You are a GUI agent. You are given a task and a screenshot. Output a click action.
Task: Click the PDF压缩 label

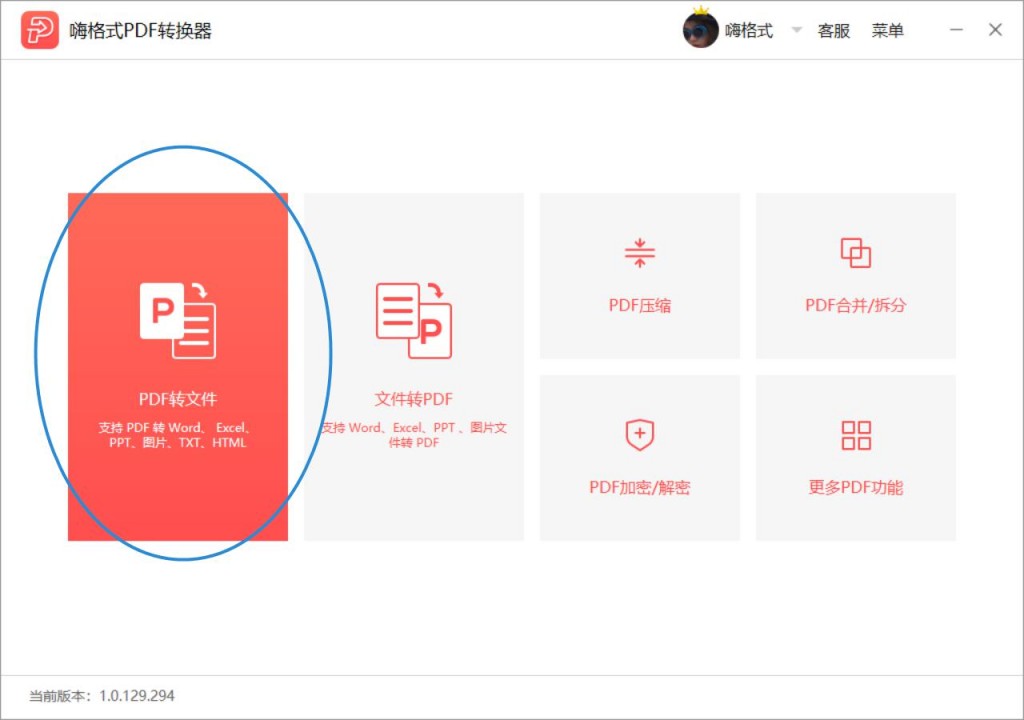point(640,305)
